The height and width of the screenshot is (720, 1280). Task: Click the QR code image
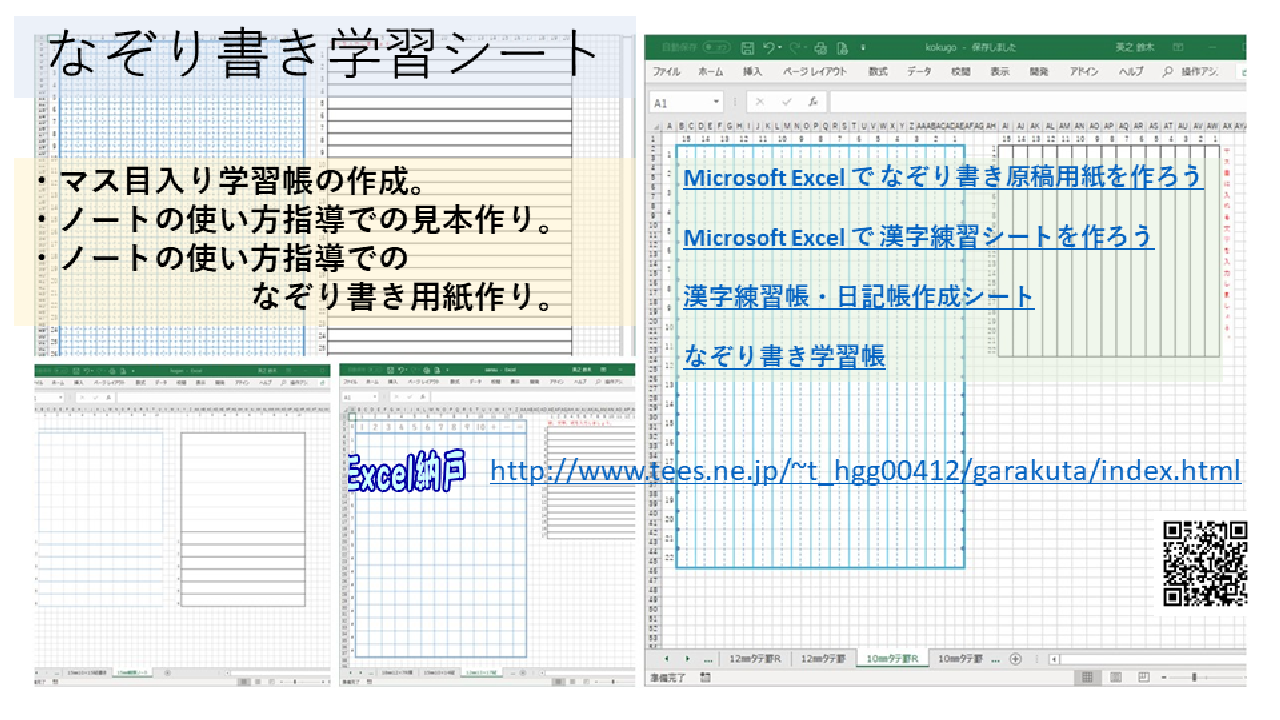1206,563
